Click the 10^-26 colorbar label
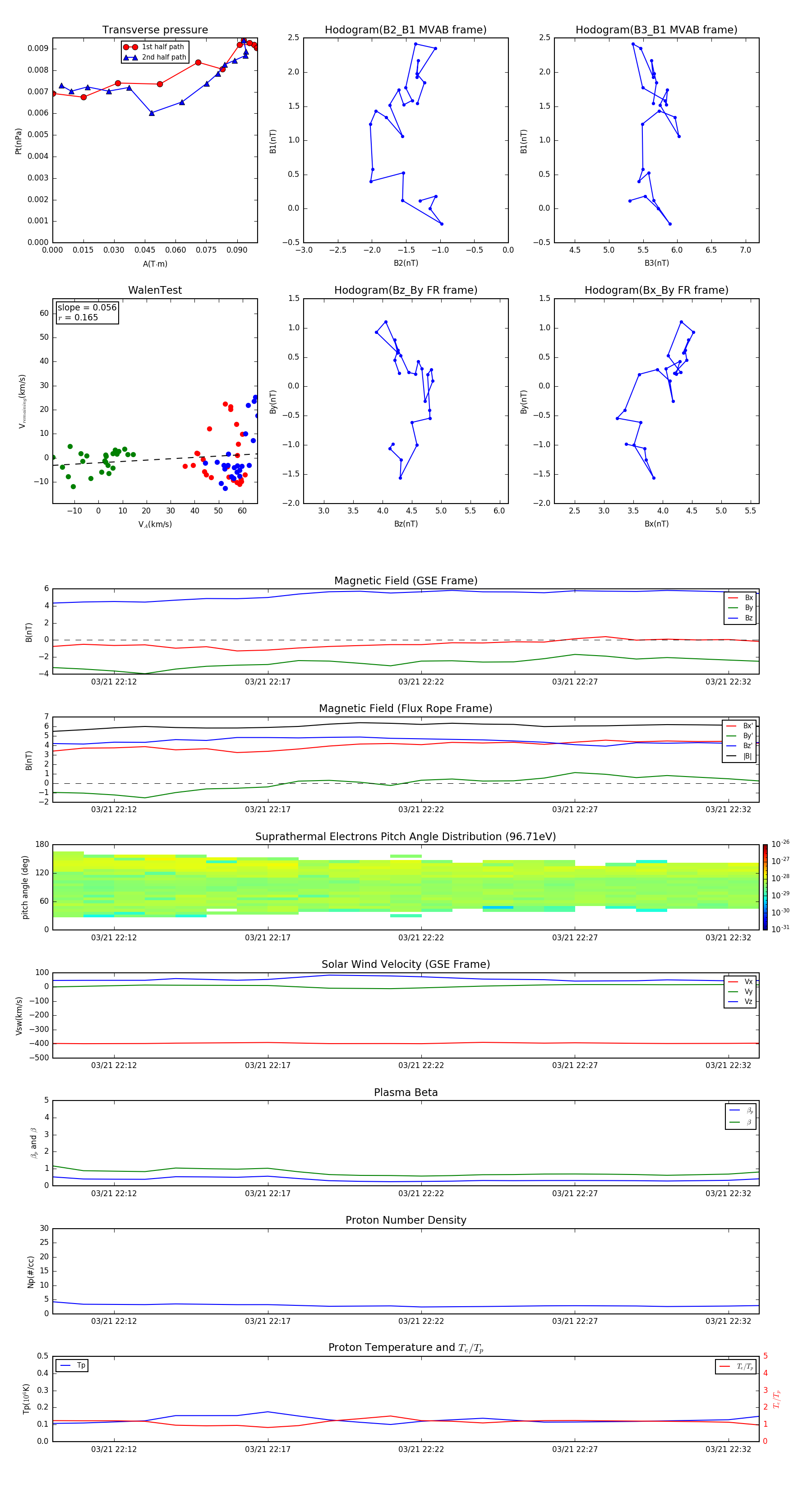Viewport: 812px width, 1489px height. pos(780,844)
